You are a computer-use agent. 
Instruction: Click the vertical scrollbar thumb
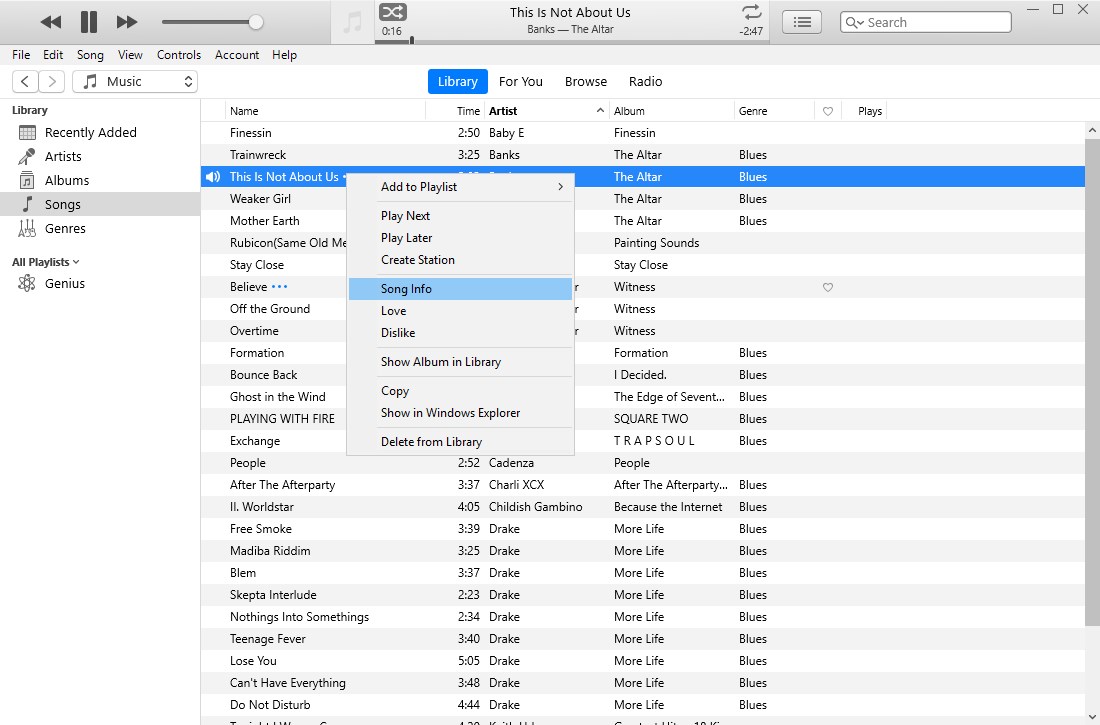[x=1092, y=381]
